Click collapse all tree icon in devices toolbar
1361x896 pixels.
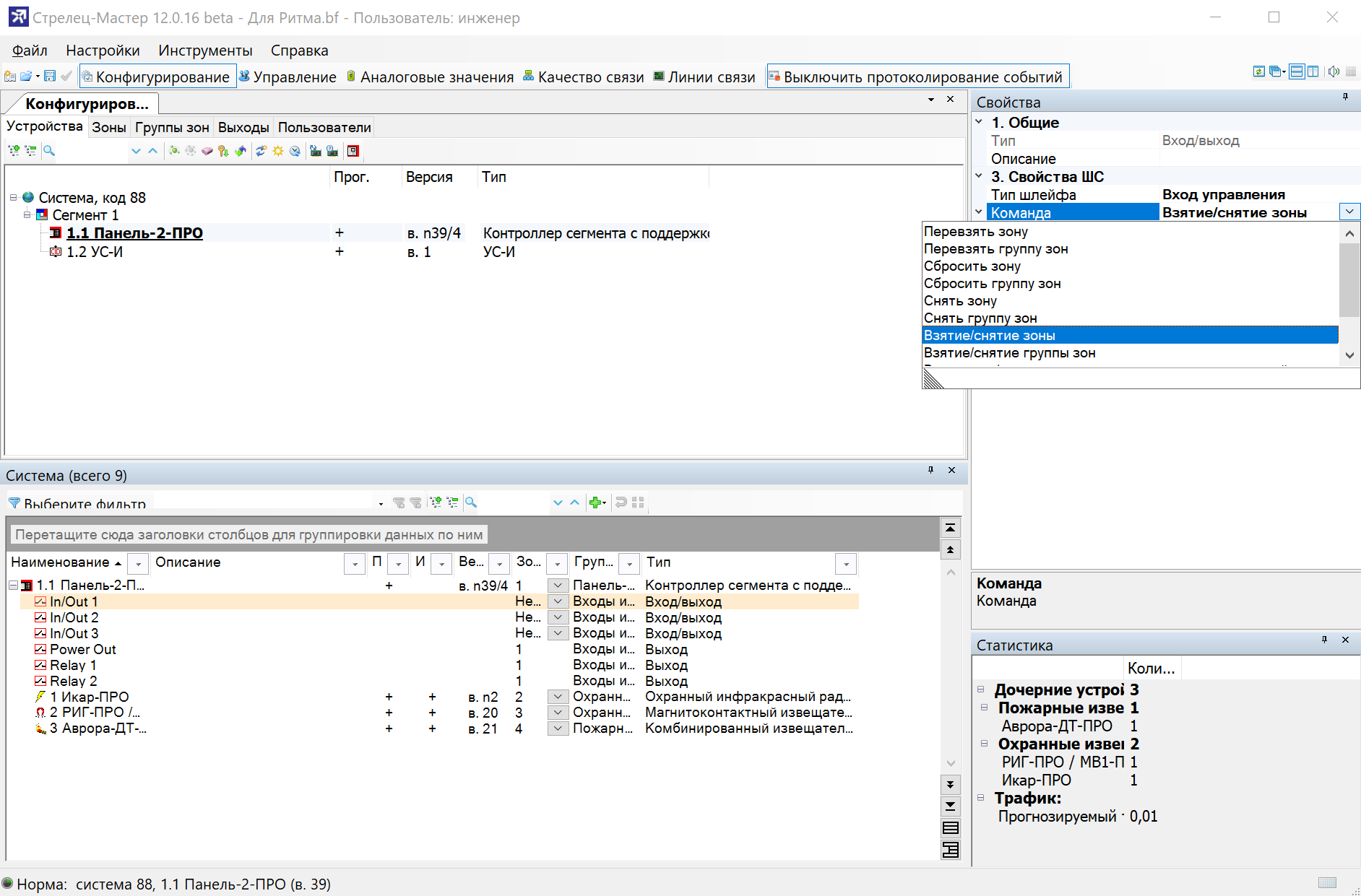point(30,151)
